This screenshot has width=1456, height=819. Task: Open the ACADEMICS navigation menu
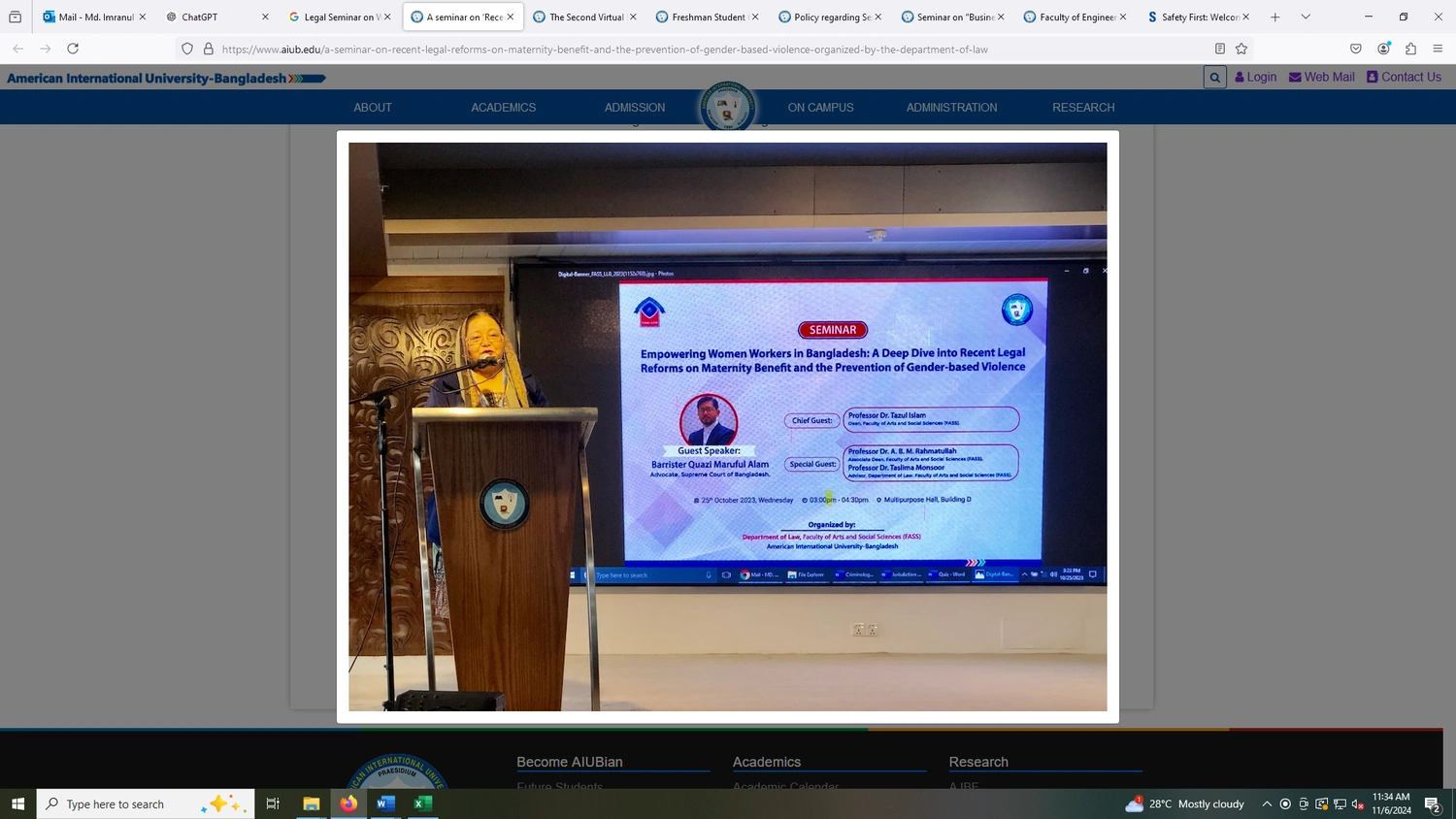coord(503,108)
